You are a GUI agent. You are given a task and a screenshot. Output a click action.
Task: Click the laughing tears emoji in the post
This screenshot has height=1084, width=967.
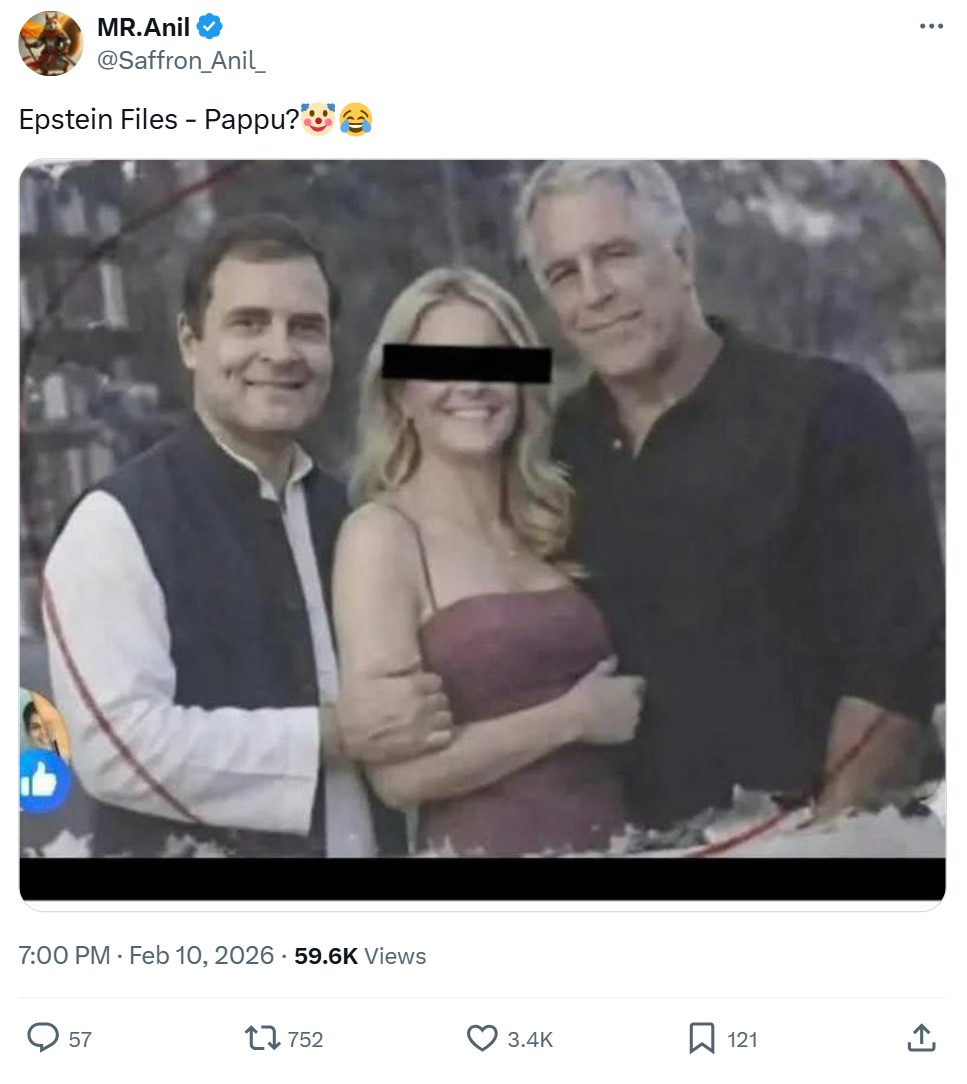[356, 120]
